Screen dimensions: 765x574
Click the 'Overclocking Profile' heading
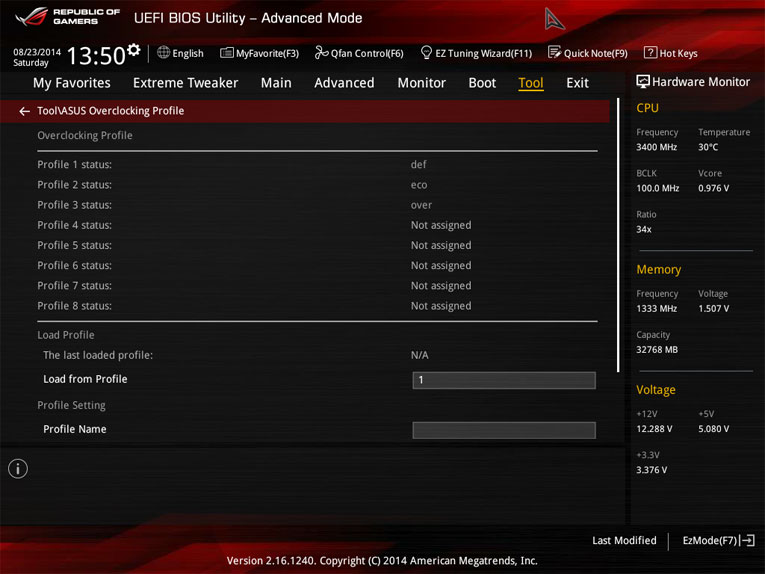point(85,136)
